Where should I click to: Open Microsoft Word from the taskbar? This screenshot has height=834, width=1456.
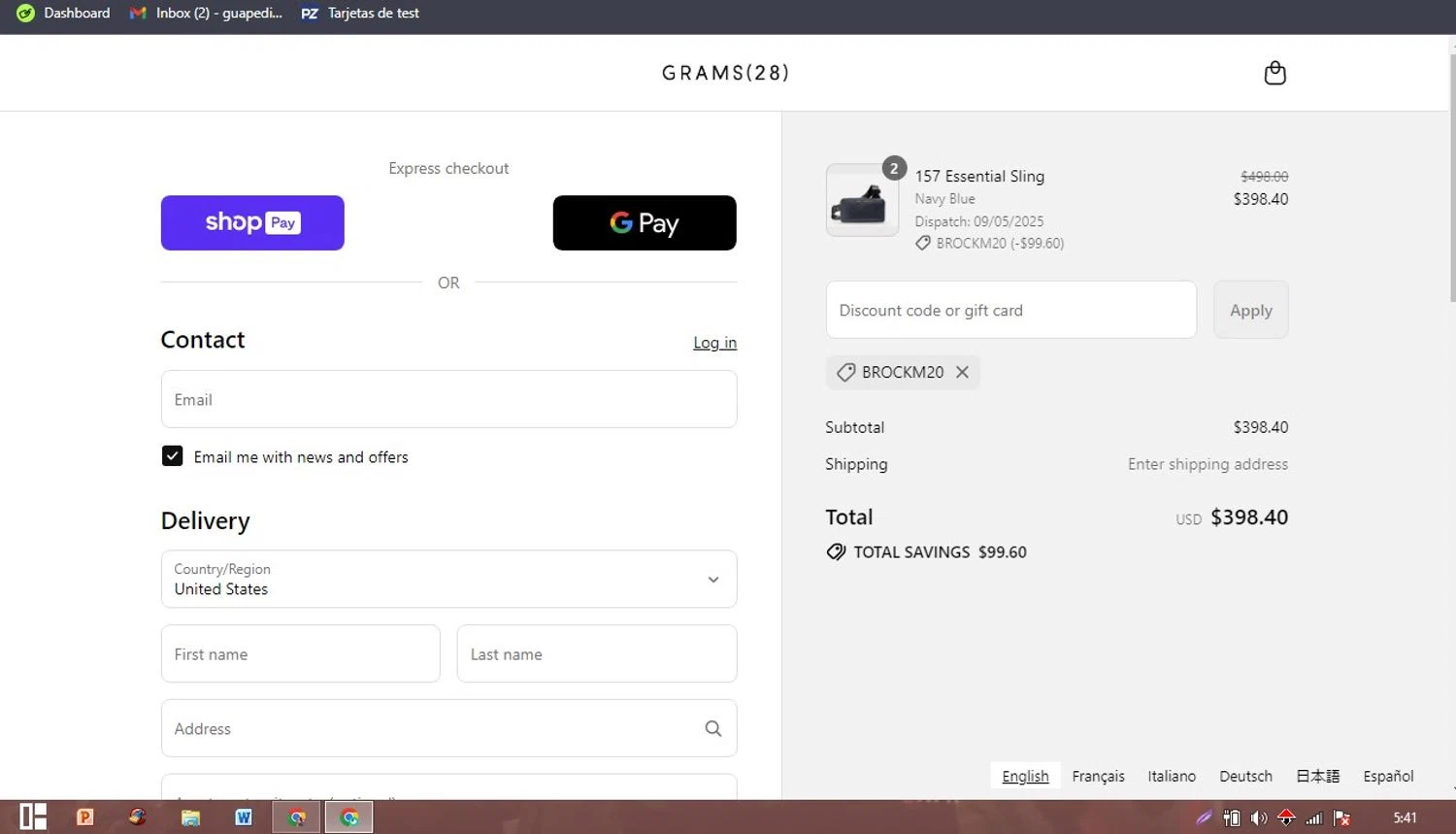click(244, 817)
